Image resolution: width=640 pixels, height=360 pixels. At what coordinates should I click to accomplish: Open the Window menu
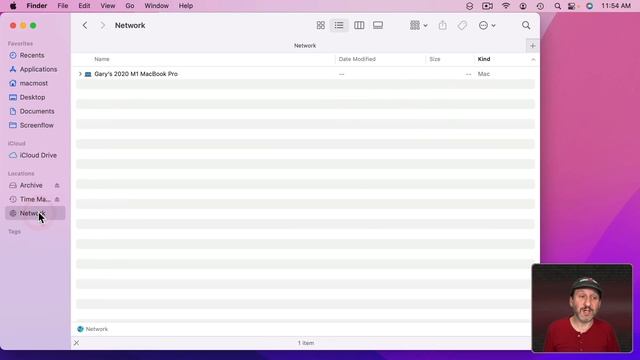[x=156, y=6]
